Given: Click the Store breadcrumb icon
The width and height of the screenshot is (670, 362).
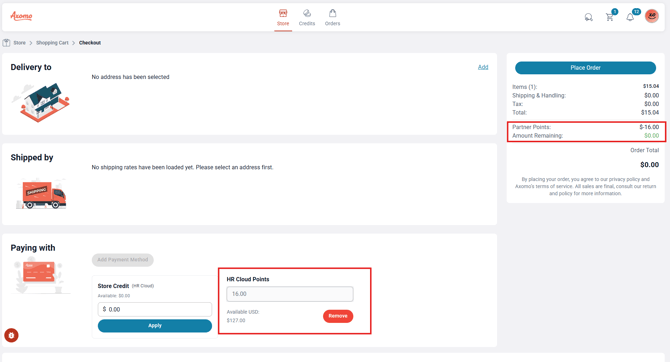Looking at the screenshot, I should tap(6, 43).
